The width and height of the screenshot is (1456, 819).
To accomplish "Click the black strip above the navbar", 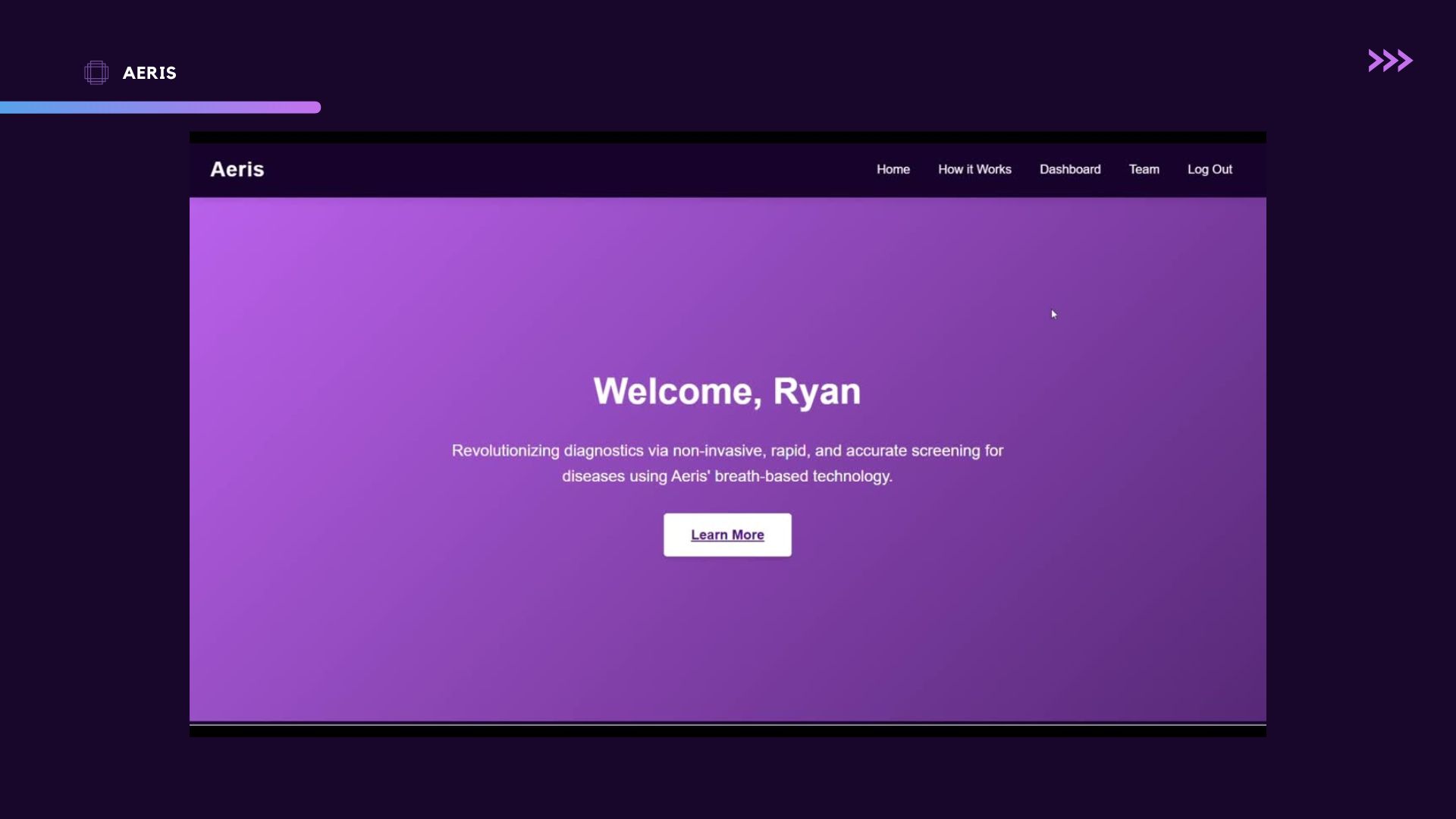I will click(727, 137).
